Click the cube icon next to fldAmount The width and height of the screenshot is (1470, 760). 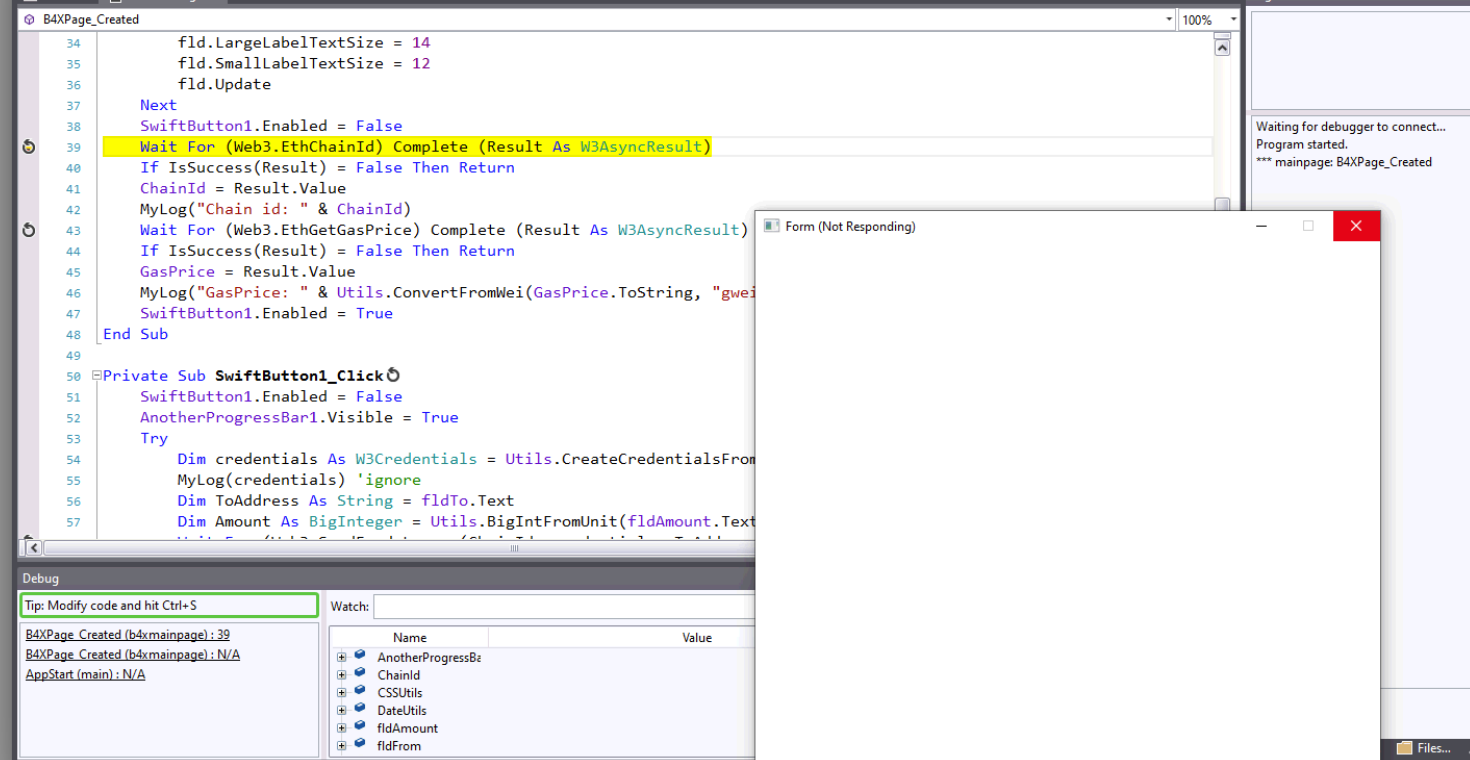click(360, 728)
